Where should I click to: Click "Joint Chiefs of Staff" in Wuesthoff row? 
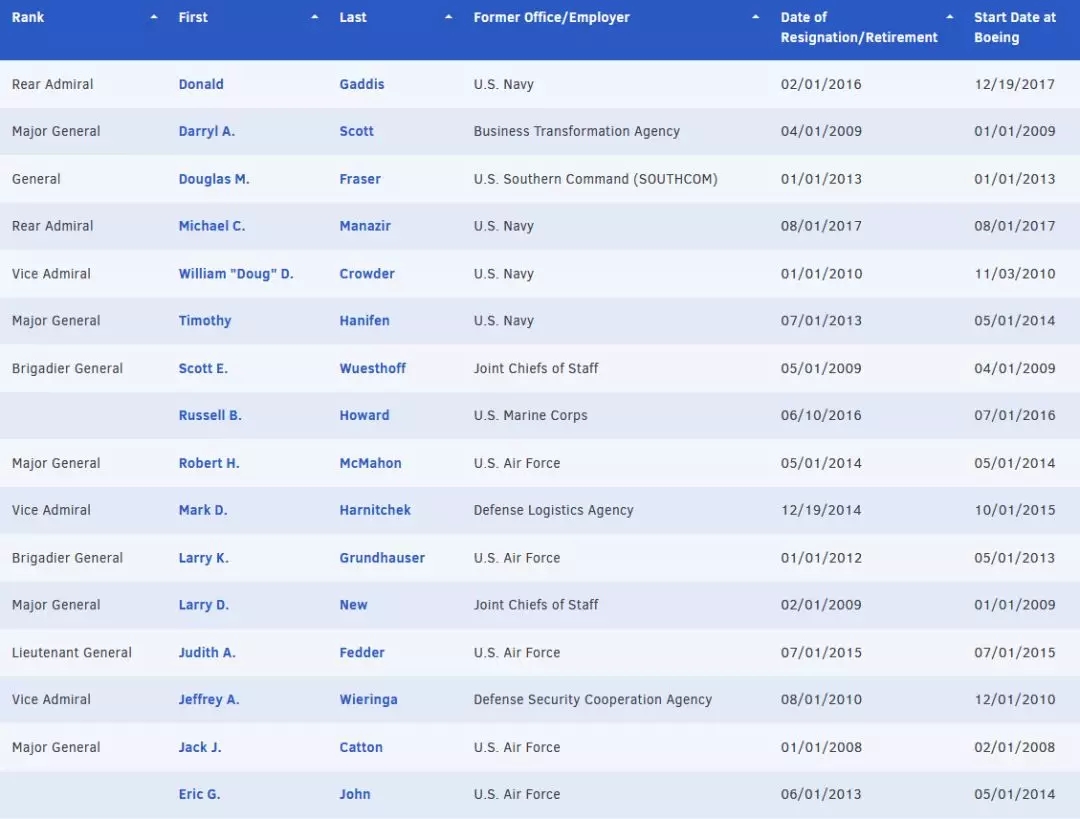click(x=536, y=369)
